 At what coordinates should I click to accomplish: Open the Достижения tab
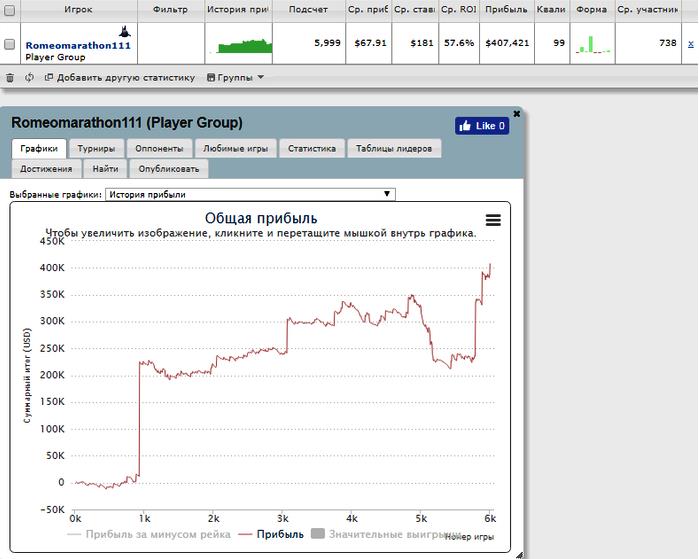coord(46,169)
